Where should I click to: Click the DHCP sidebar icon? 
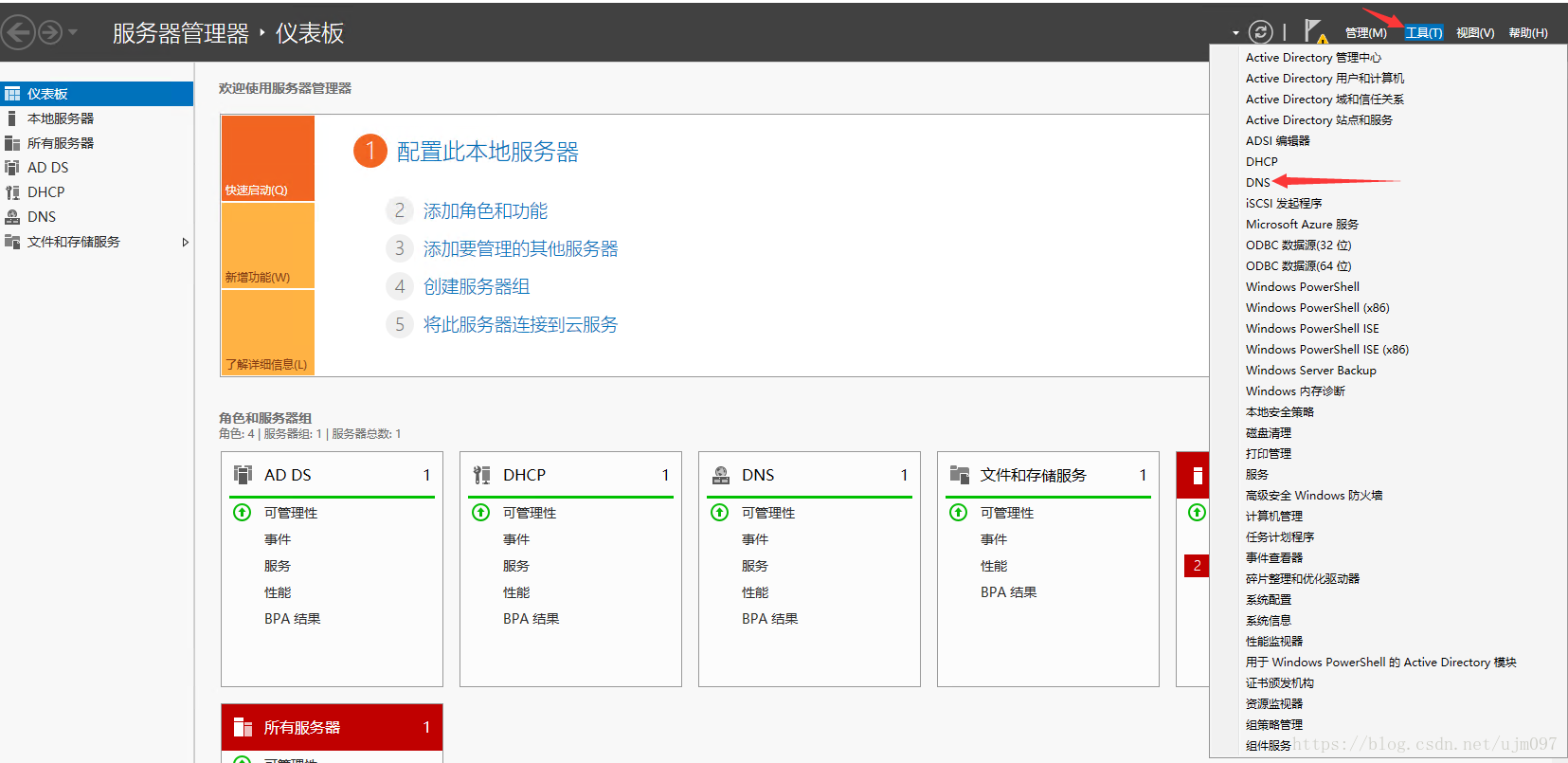point(12,192)
